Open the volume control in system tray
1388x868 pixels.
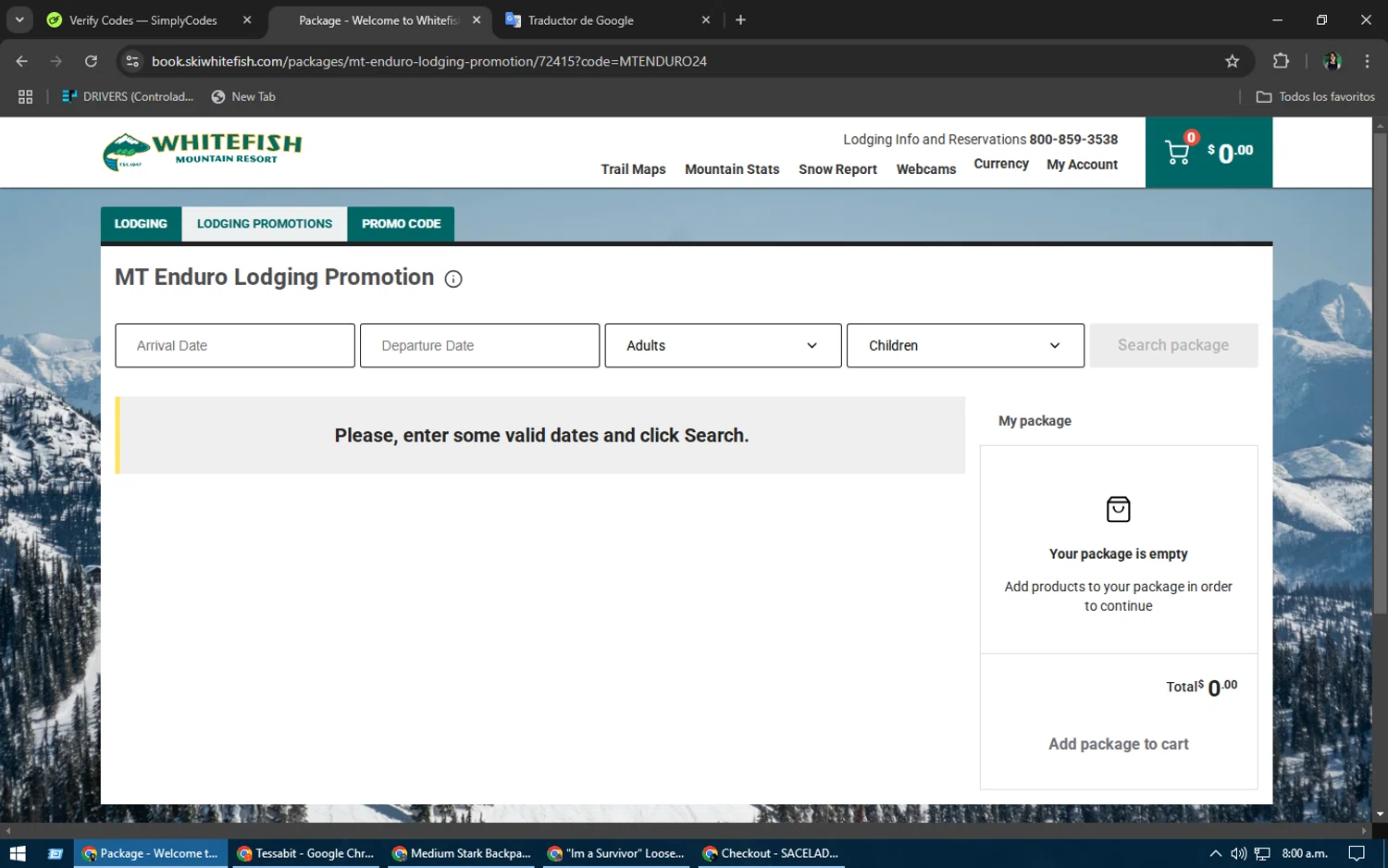coord(1239,853)
